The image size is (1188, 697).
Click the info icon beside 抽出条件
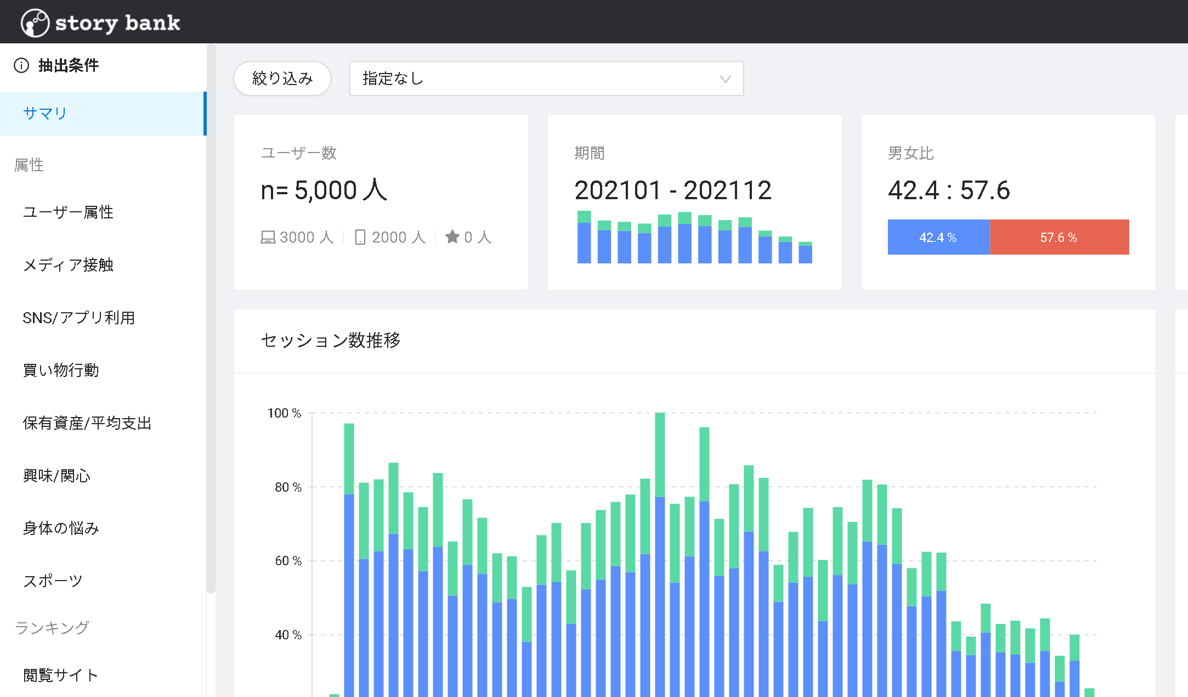(x=21, y=65)
